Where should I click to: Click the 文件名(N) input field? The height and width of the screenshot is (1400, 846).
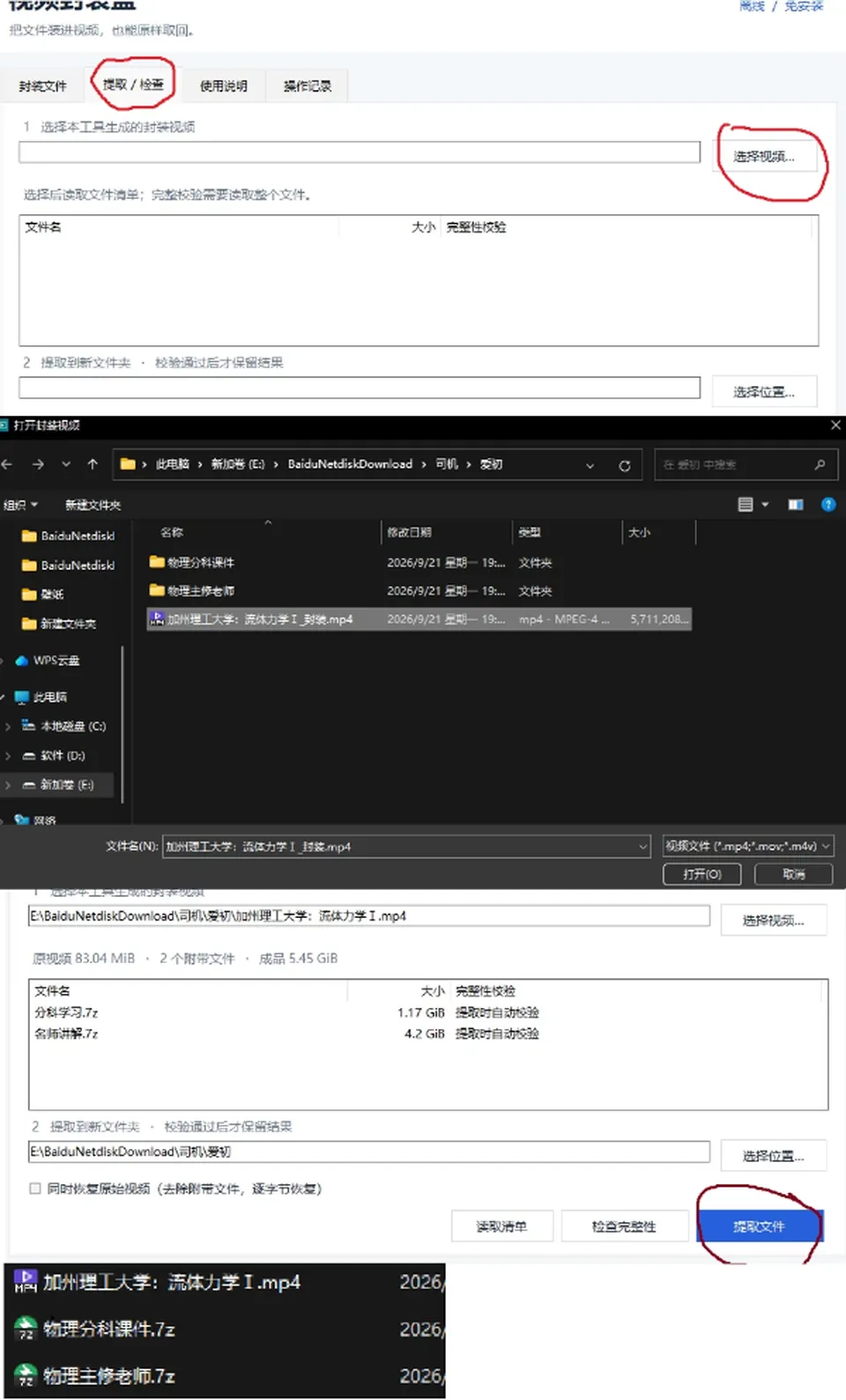[406, 847]
